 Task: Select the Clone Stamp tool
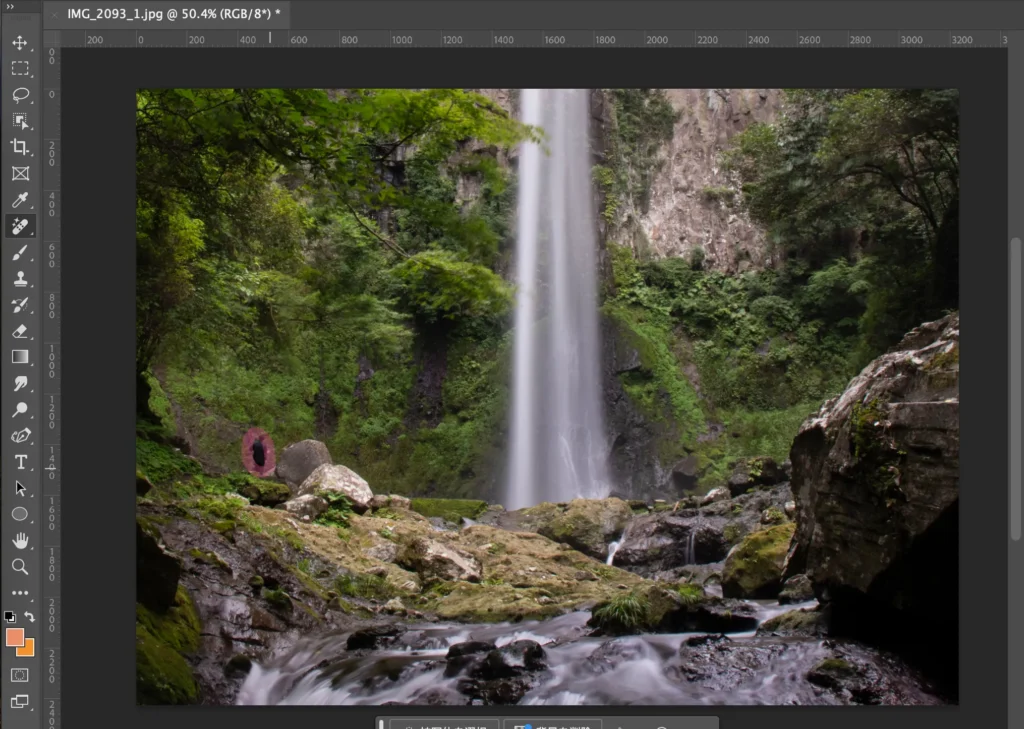[20, 279]
